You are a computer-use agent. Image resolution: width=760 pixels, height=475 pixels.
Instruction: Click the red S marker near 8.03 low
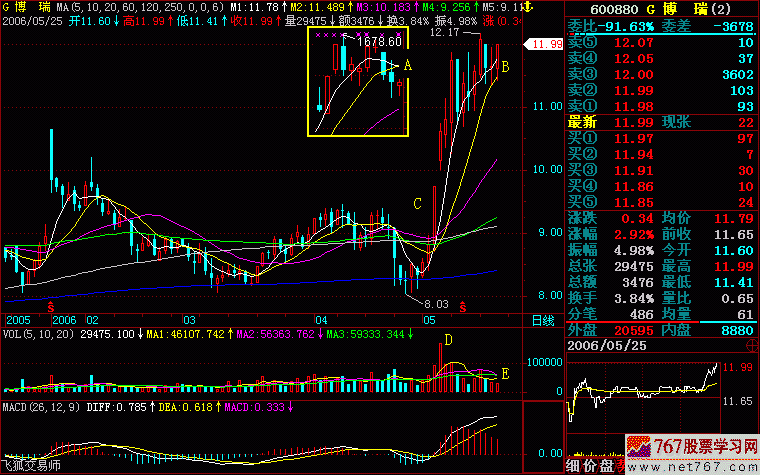[x=462, y=302]
